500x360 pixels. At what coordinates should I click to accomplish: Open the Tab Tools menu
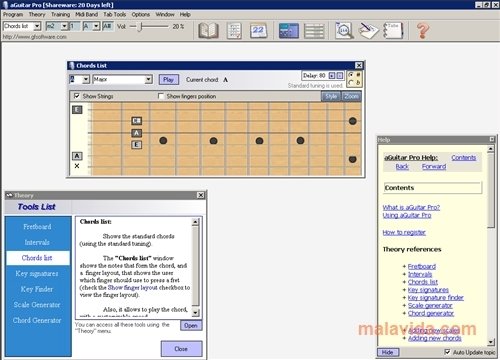pos(115,14)
